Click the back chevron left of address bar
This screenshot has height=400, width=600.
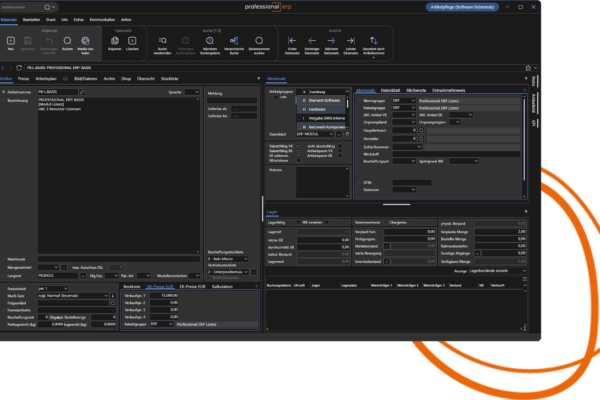click(x=3, y=68)
